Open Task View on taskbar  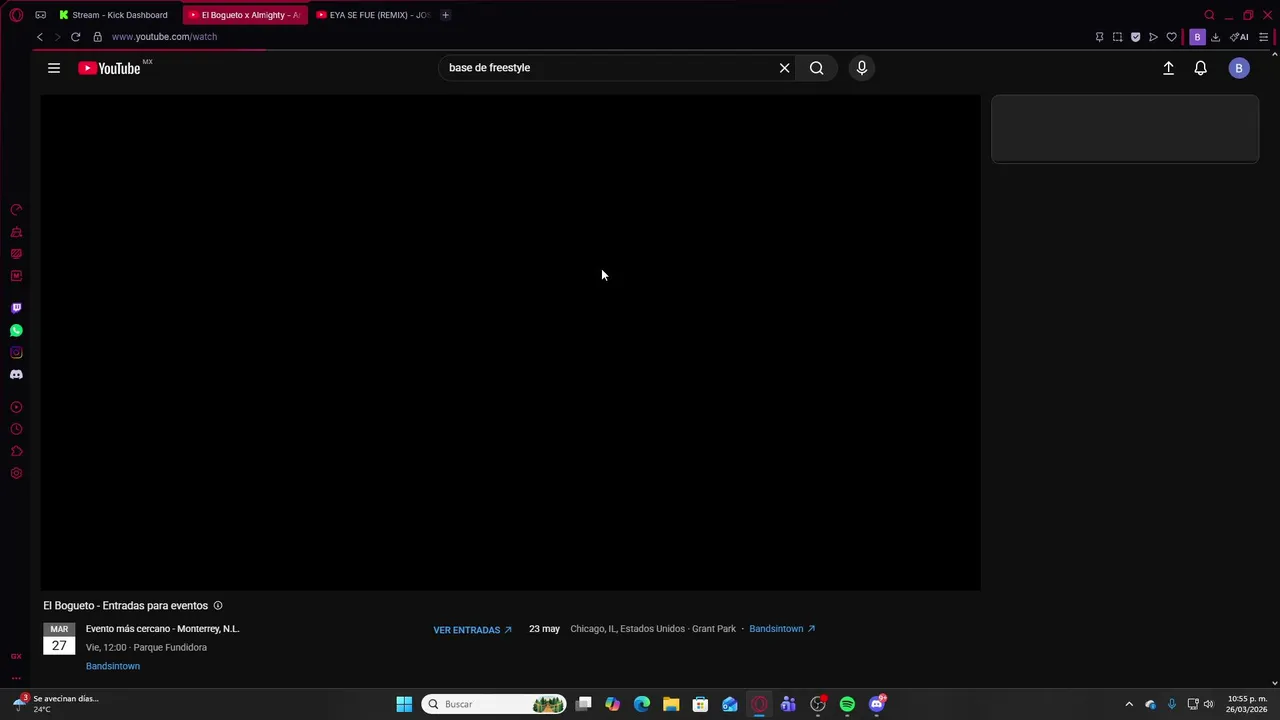pos(584,704)
